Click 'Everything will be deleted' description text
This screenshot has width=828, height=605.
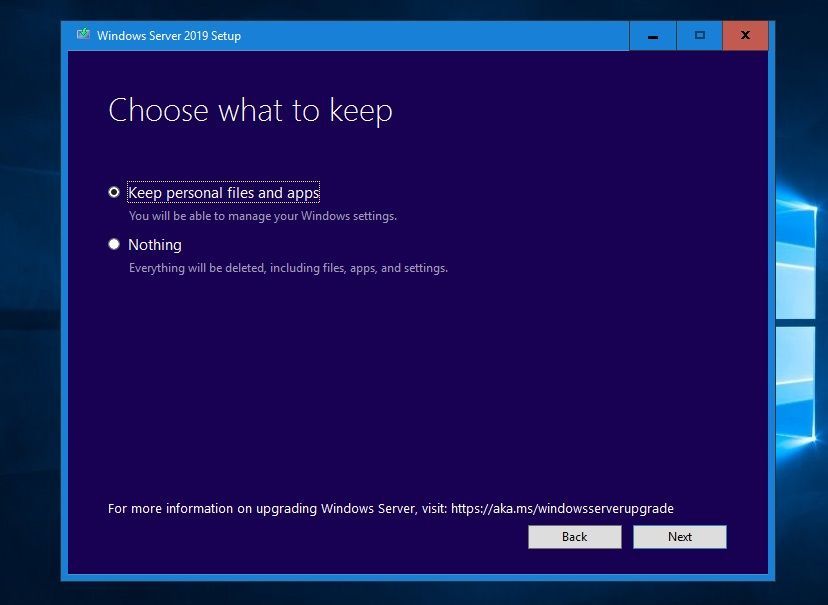[288, 268]
